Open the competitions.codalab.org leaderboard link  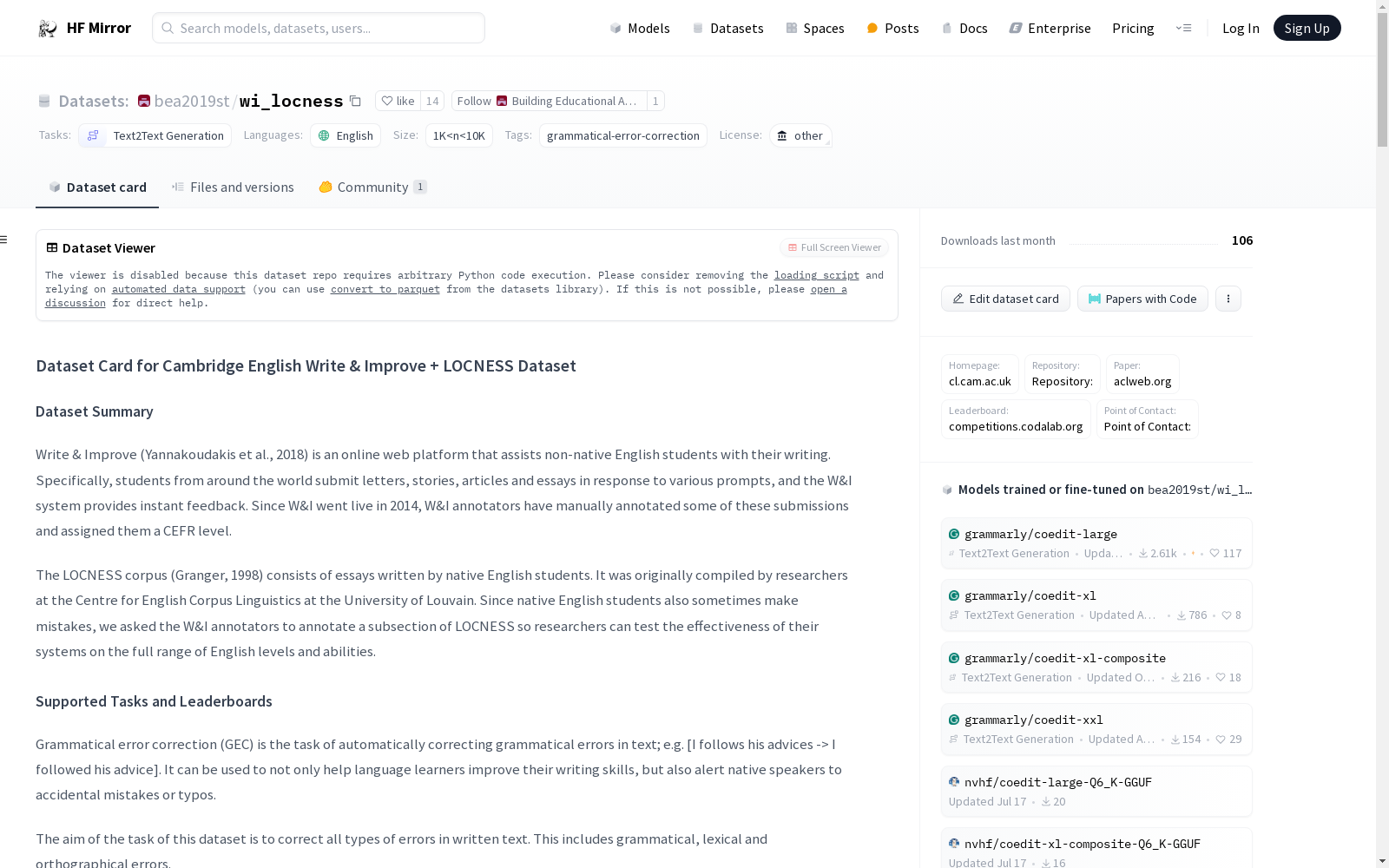[1016, 419]
